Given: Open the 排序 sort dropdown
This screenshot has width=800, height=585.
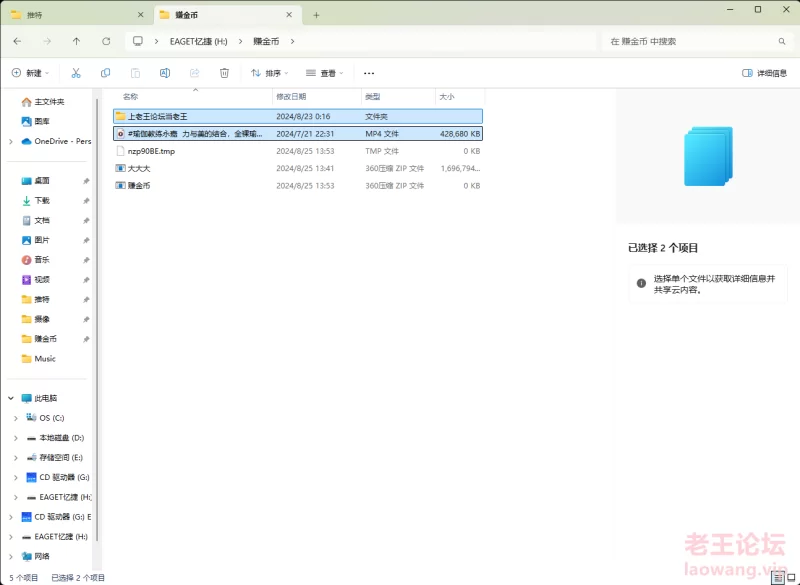Looking at the screenshot, I should 269,73.
